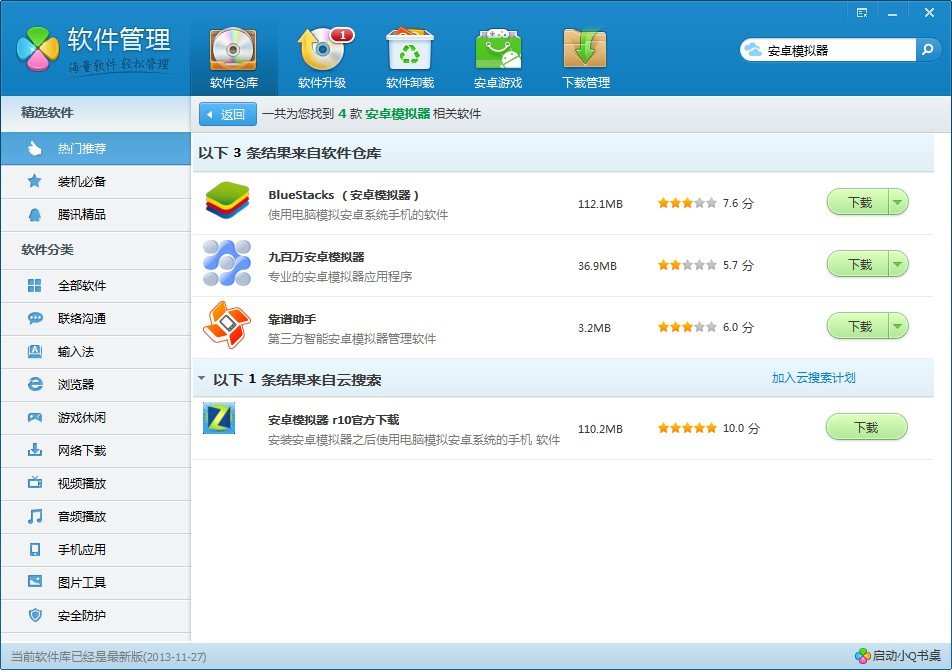The height and width of the screenshot is (670, 952).
Task: Focus the 安卓模拟器 search input field
Action: click(840, 50)
